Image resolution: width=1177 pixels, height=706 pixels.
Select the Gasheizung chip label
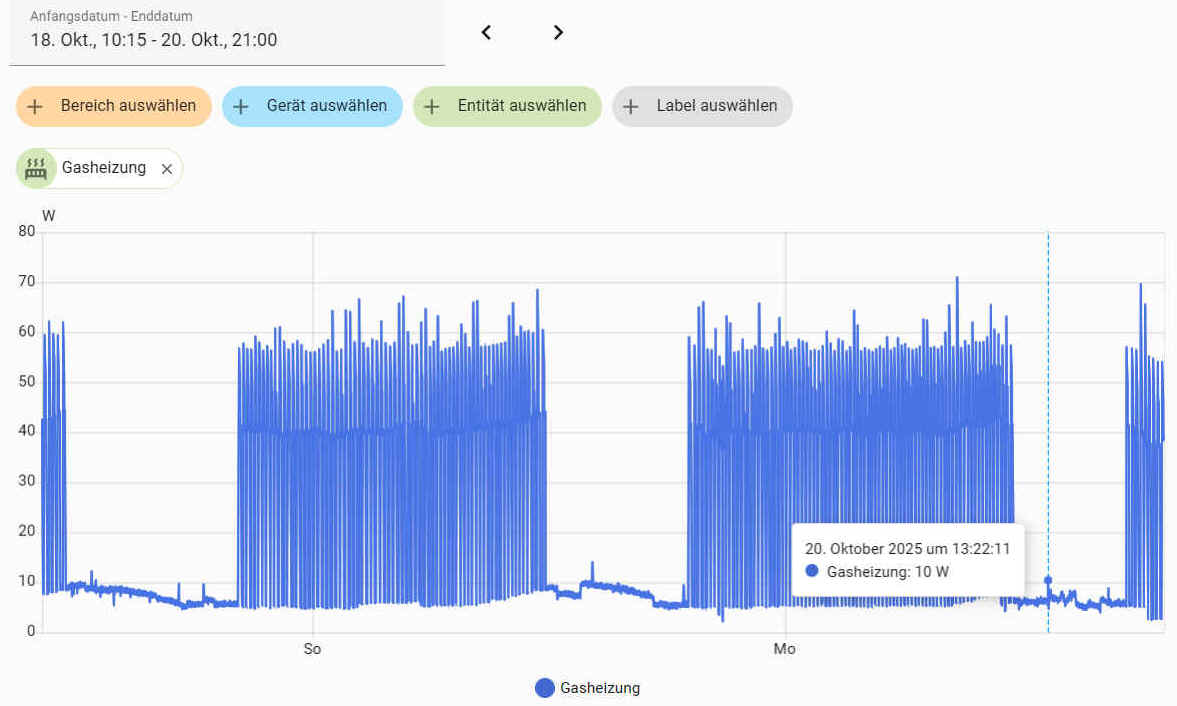104,168
